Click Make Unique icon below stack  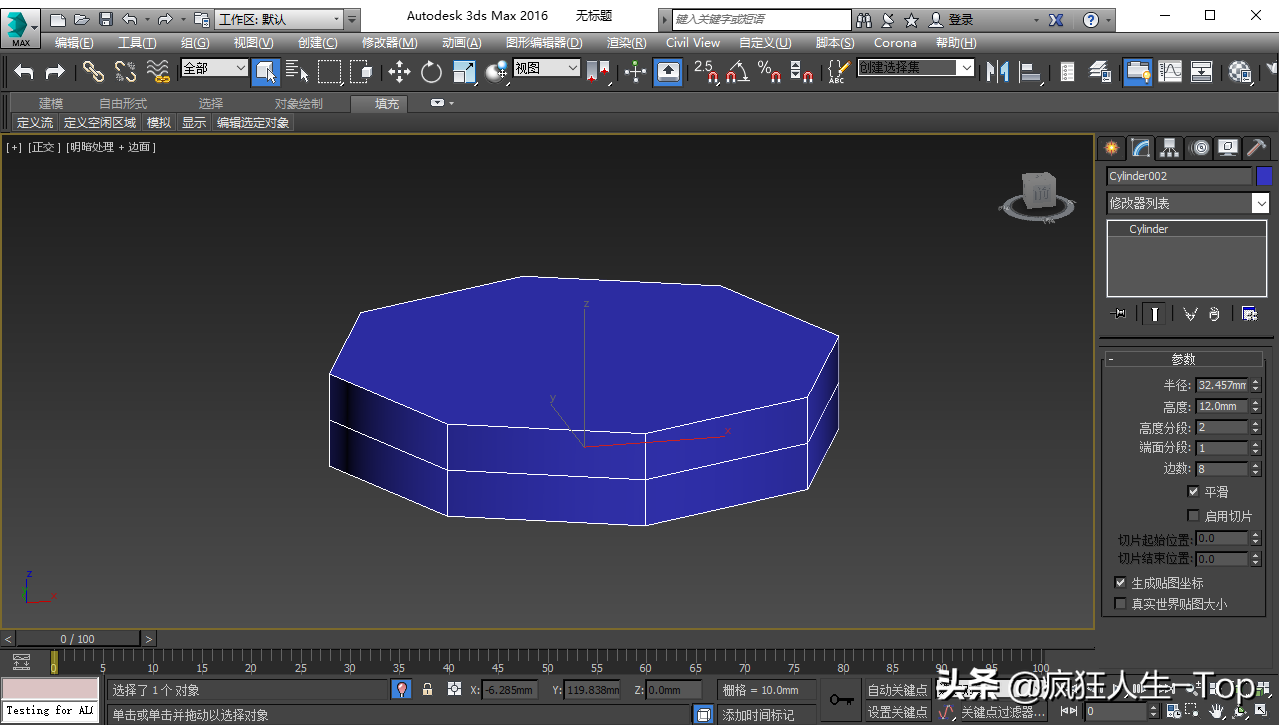(x=1190, y=313)
